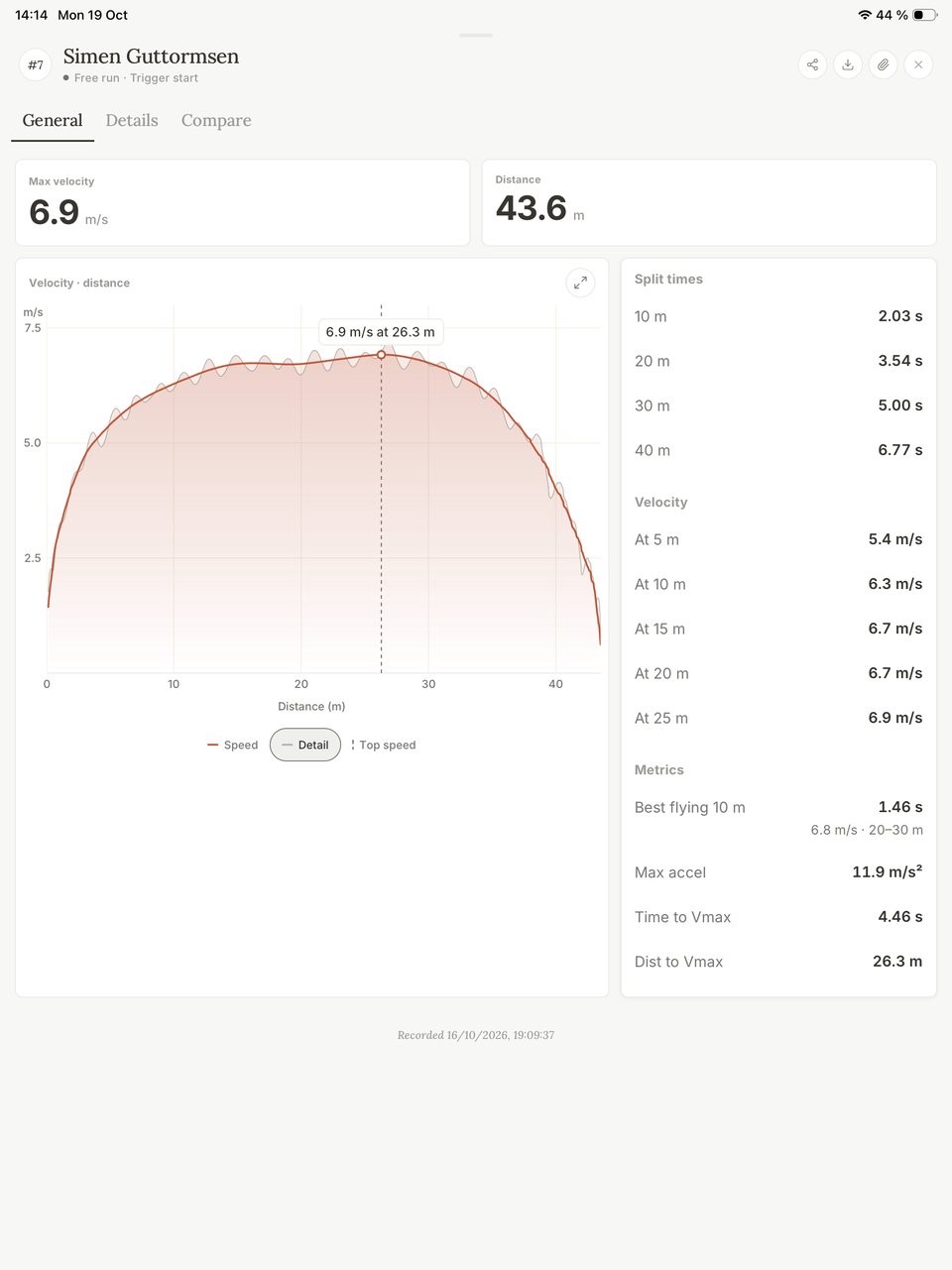Toggle the Top speed marker legend item

coord(384,745)
